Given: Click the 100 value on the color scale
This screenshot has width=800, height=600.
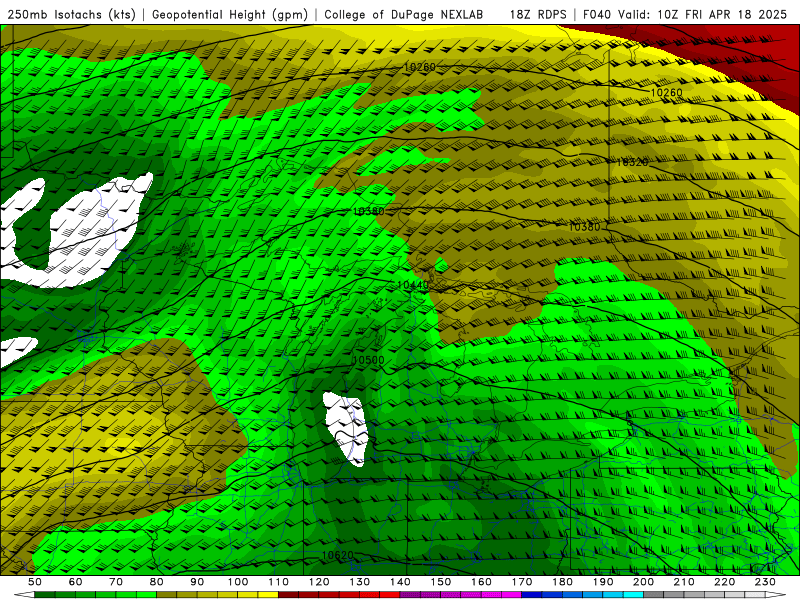Looking at the screenshot, I should (x=238, y=582).
